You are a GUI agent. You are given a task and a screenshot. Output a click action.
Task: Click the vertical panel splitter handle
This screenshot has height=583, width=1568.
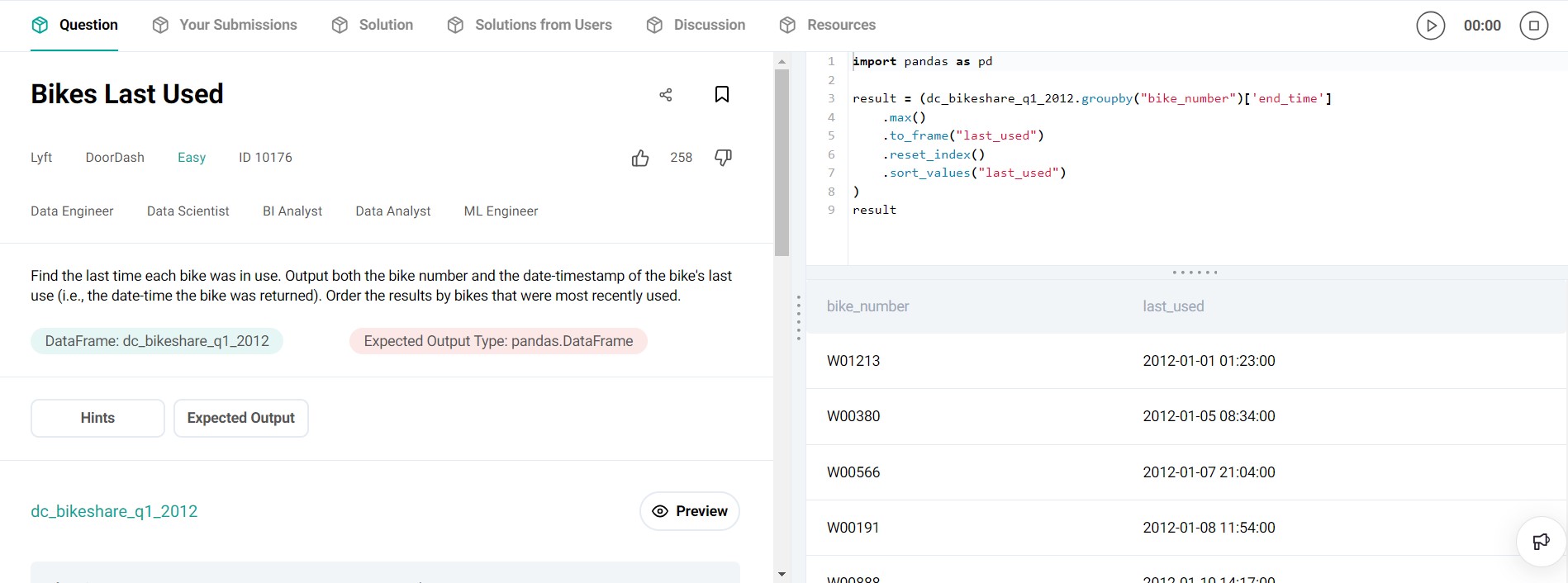tap(798, 318)
